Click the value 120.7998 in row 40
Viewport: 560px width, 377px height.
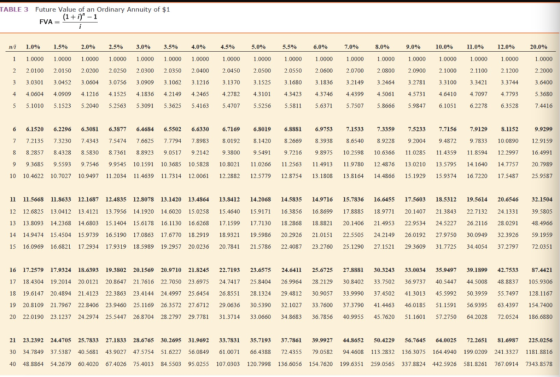click(x=259, y=364)
